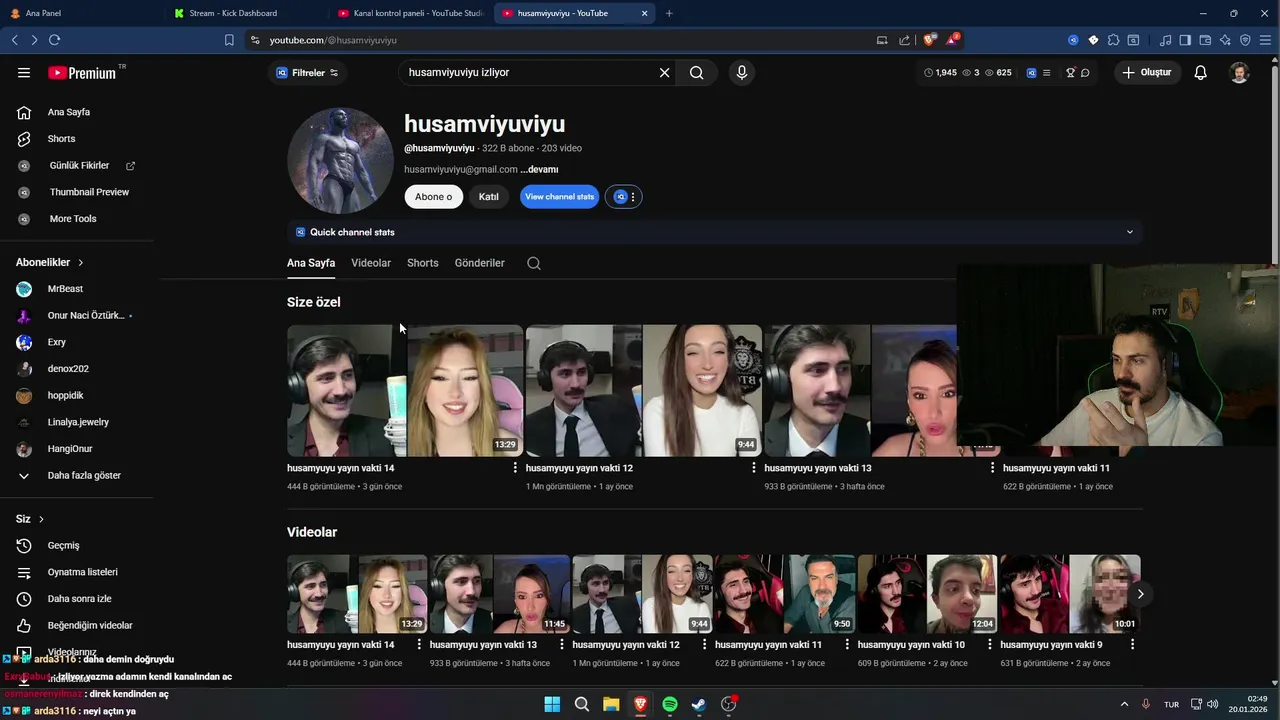Start voice search with microphone

point(741,73)
